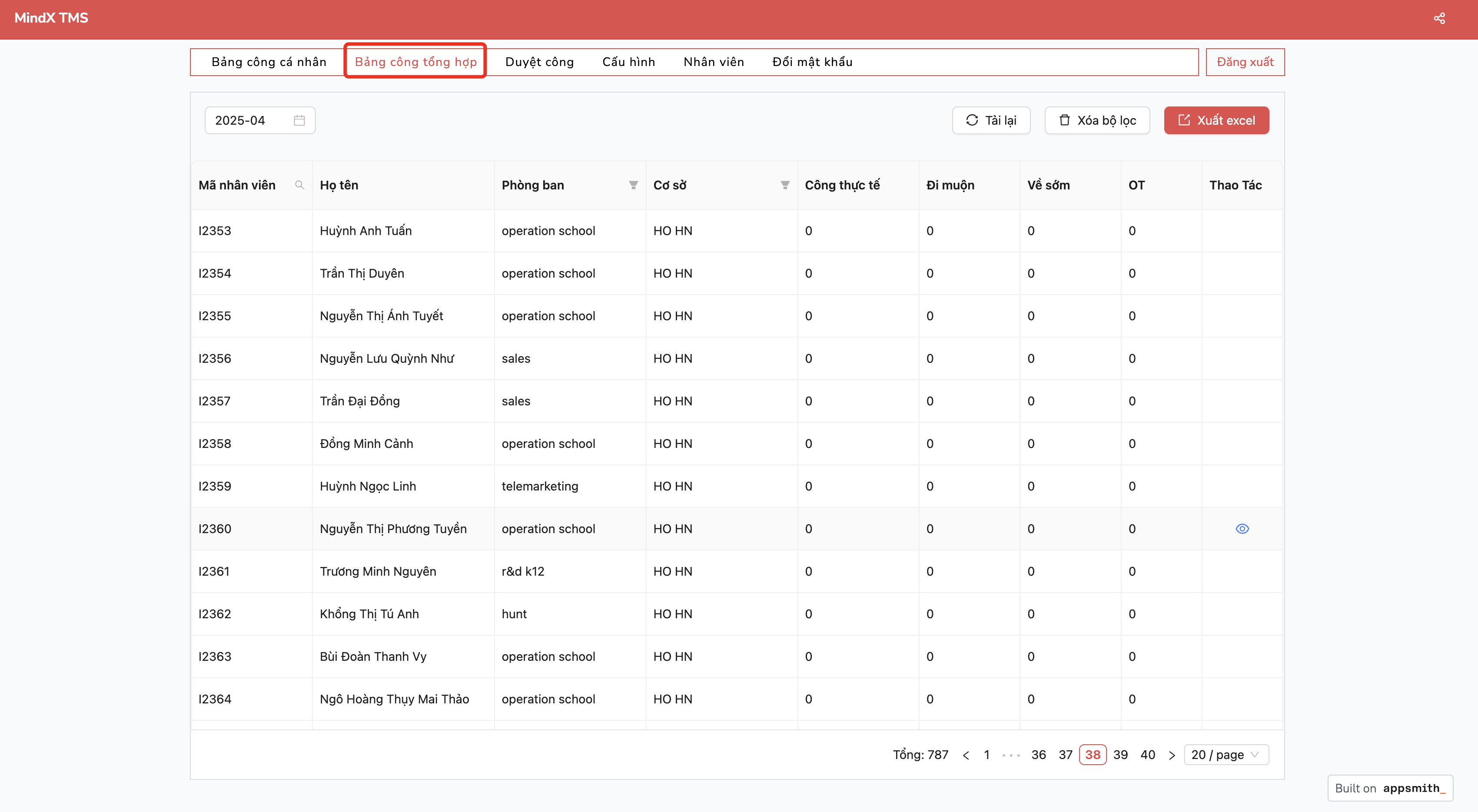Go to previous page arrow
Viewport: 1478px width, 812px height.
click(x=966, y=755)
